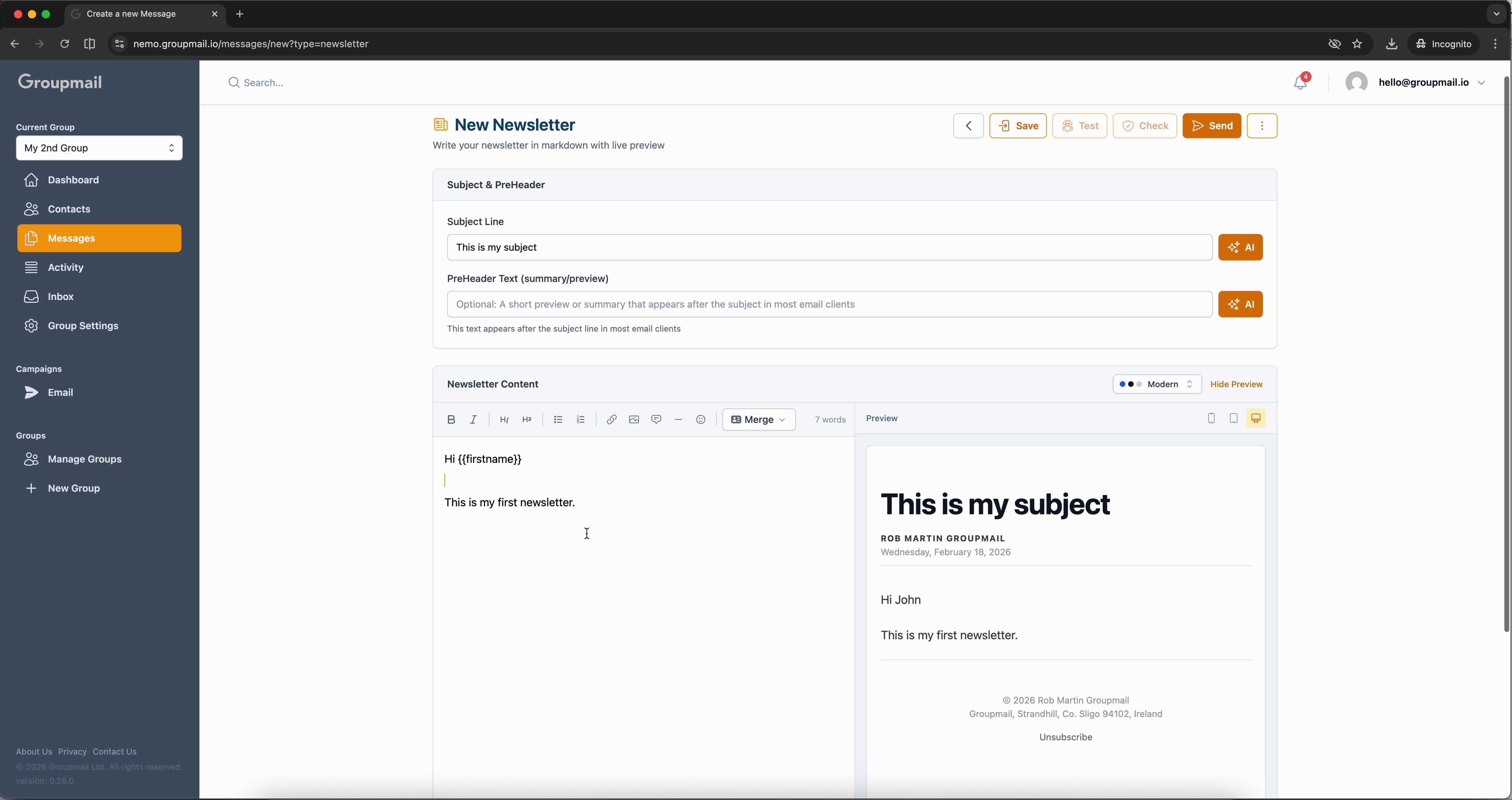Switch preview to mobile view
Viewport: 1512px width, 800px height.
tap(1211, 418)
